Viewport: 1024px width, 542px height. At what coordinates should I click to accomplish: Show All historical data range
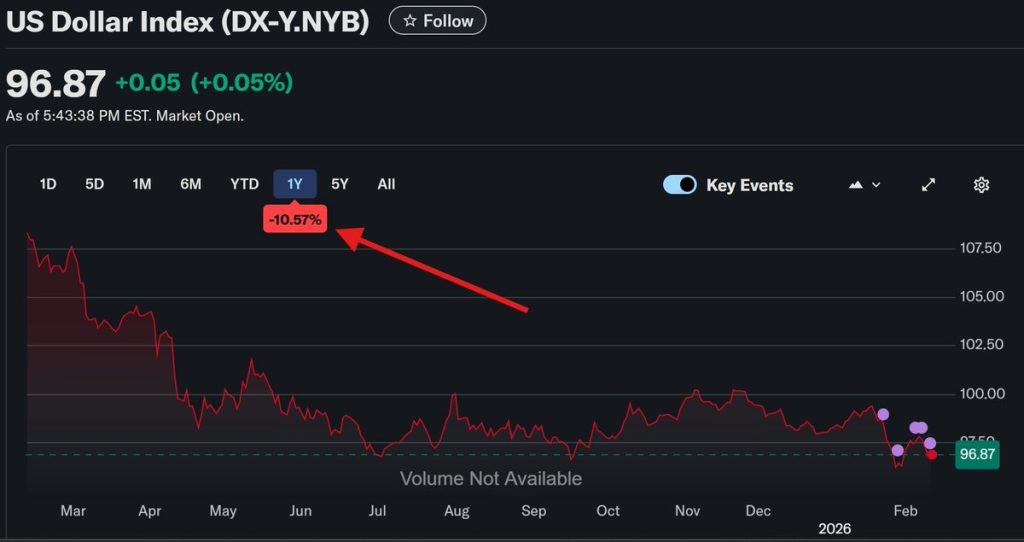(x=386, y=184)
